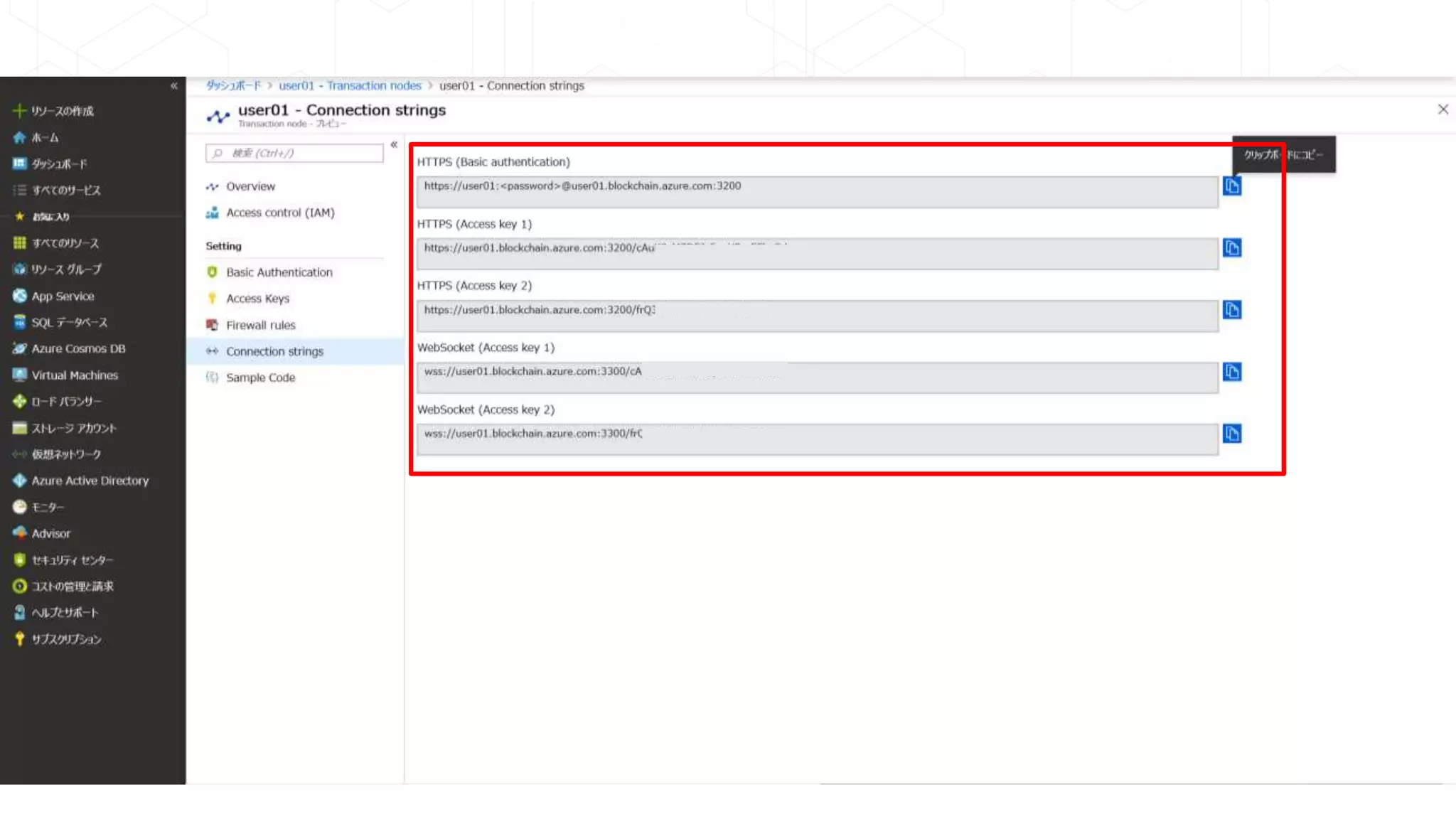Click the Azure Cosmos DB sidebar icon
The image size is (1456, 819).
[x=20, y=348]
